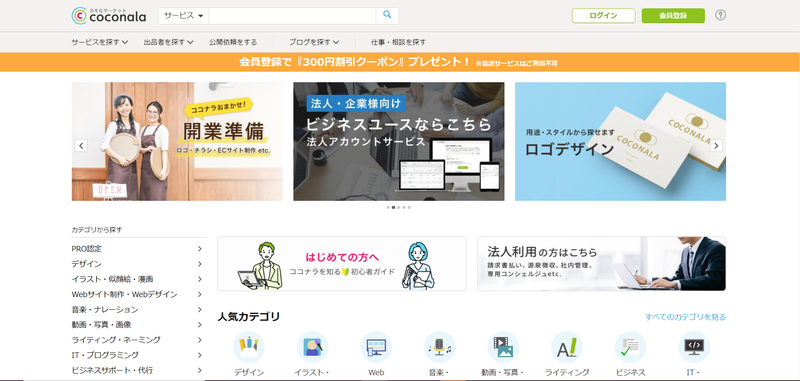Click the ライティング・ネーミング sidebar text
This screenshot has height=381, width=800.
point(116,340)
